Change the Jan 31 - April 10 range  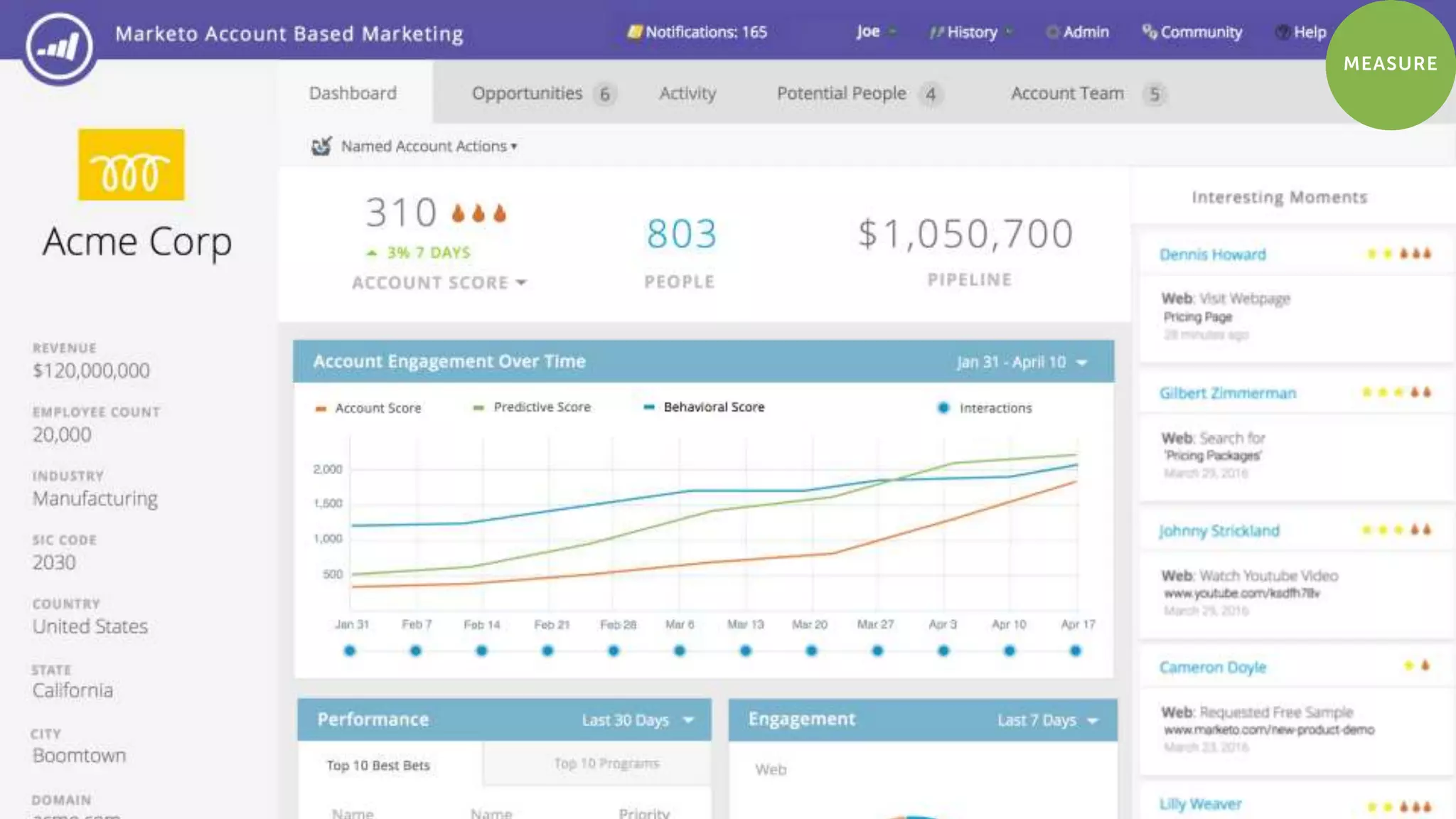(1022, 362)
